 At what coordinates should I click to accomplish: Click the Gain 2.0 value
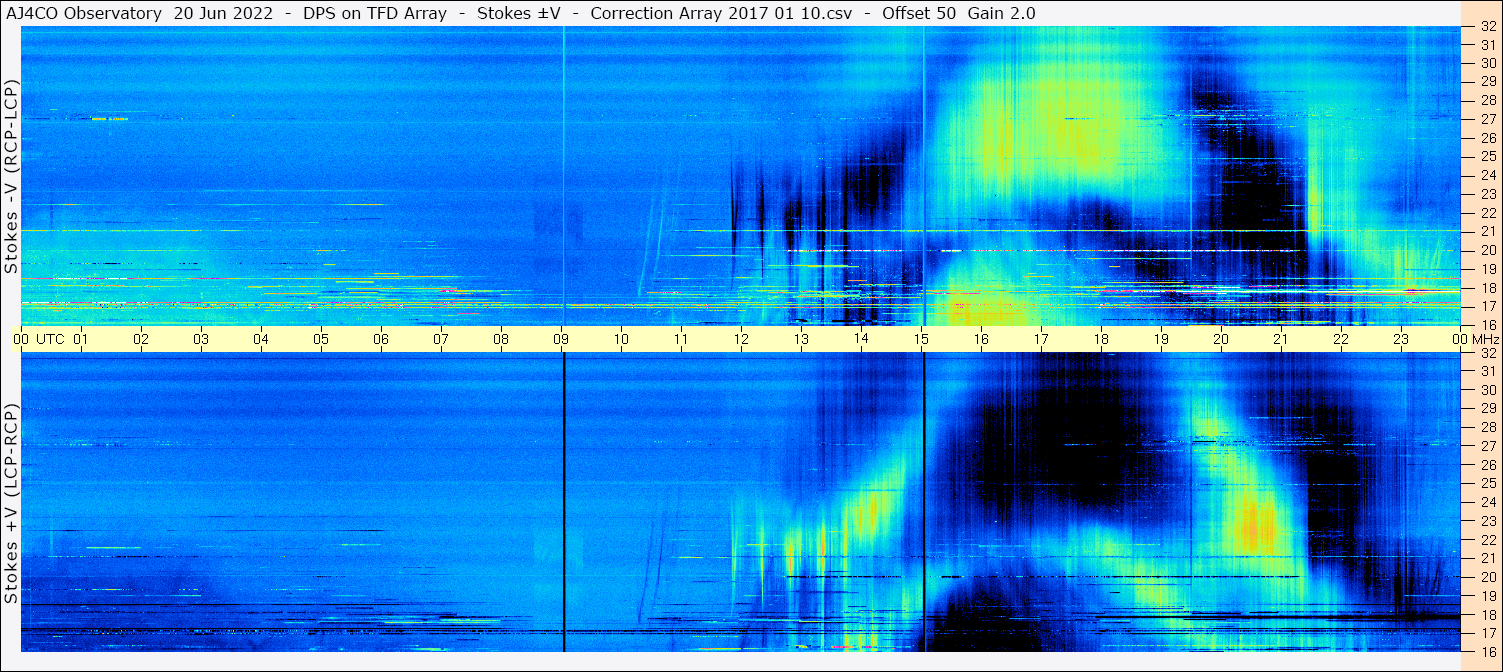click(x=1001, y=13)
